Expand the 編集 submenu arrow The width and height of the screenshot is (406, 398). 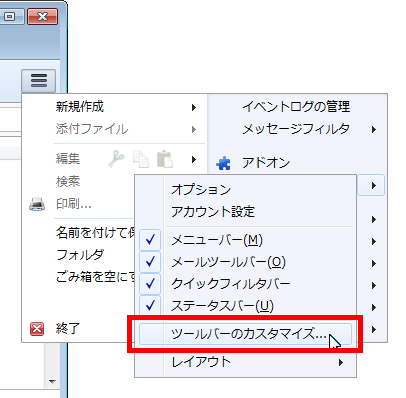pos(194,159)
